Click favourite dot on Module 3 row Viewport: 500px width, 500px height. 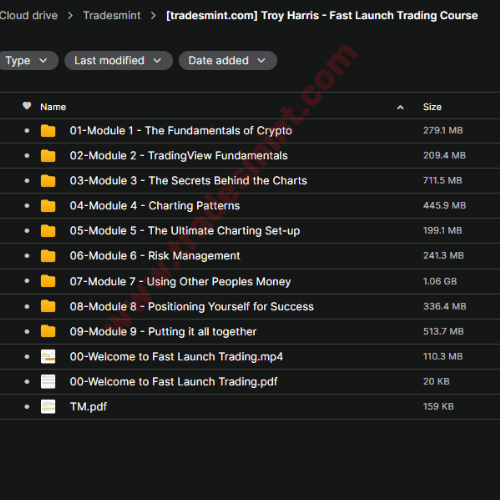click(x=27, y=181)
